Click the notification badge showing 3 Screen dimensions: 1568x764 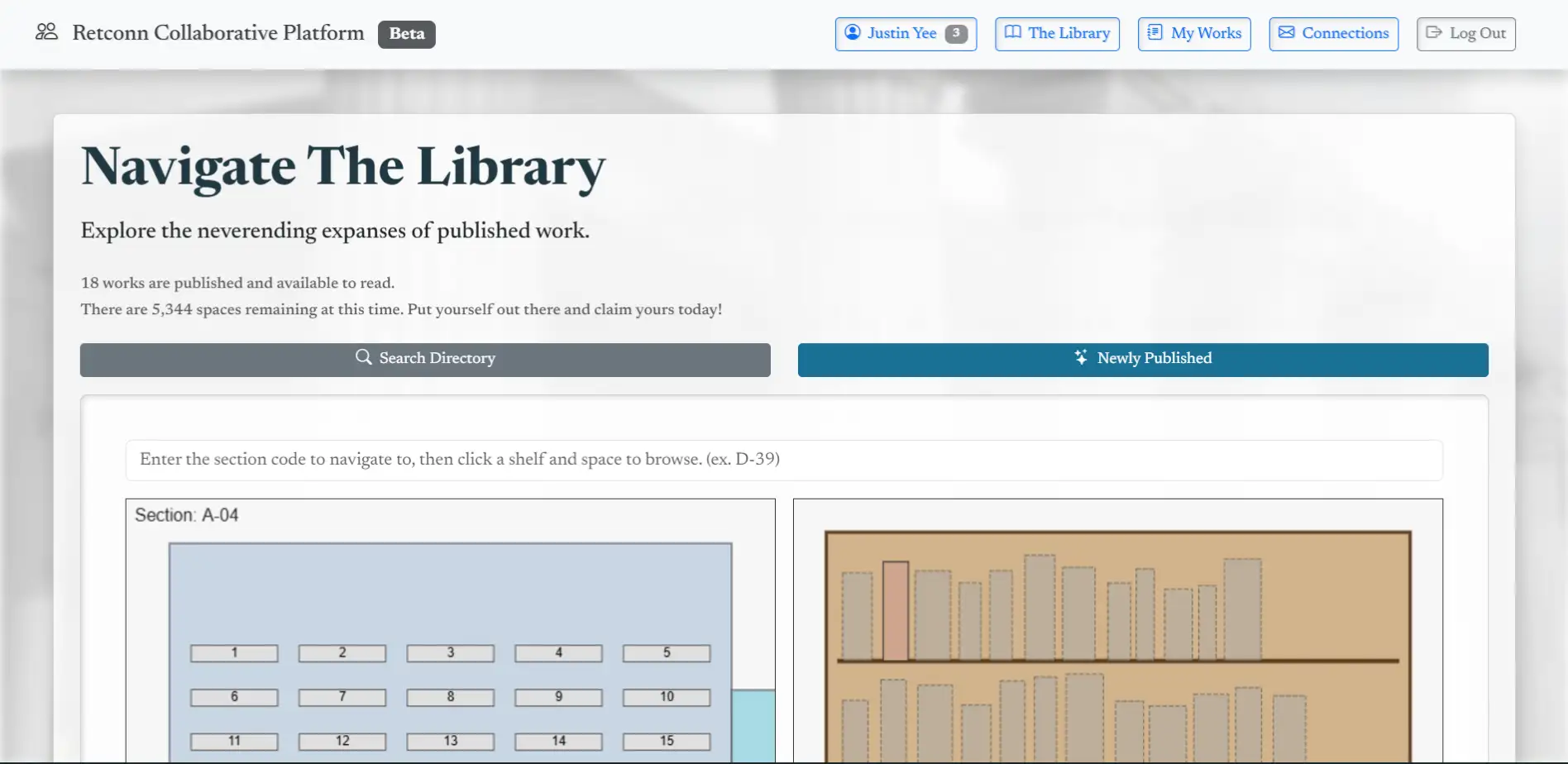(x=956, y=34)
